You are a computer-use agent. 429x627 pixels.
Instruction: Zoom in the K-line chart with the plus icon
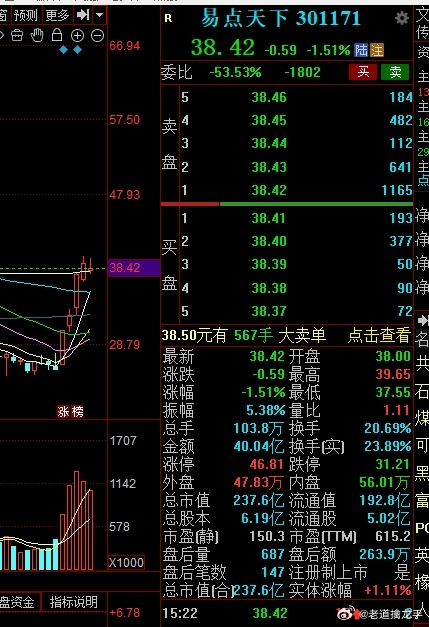click(77, 36)
